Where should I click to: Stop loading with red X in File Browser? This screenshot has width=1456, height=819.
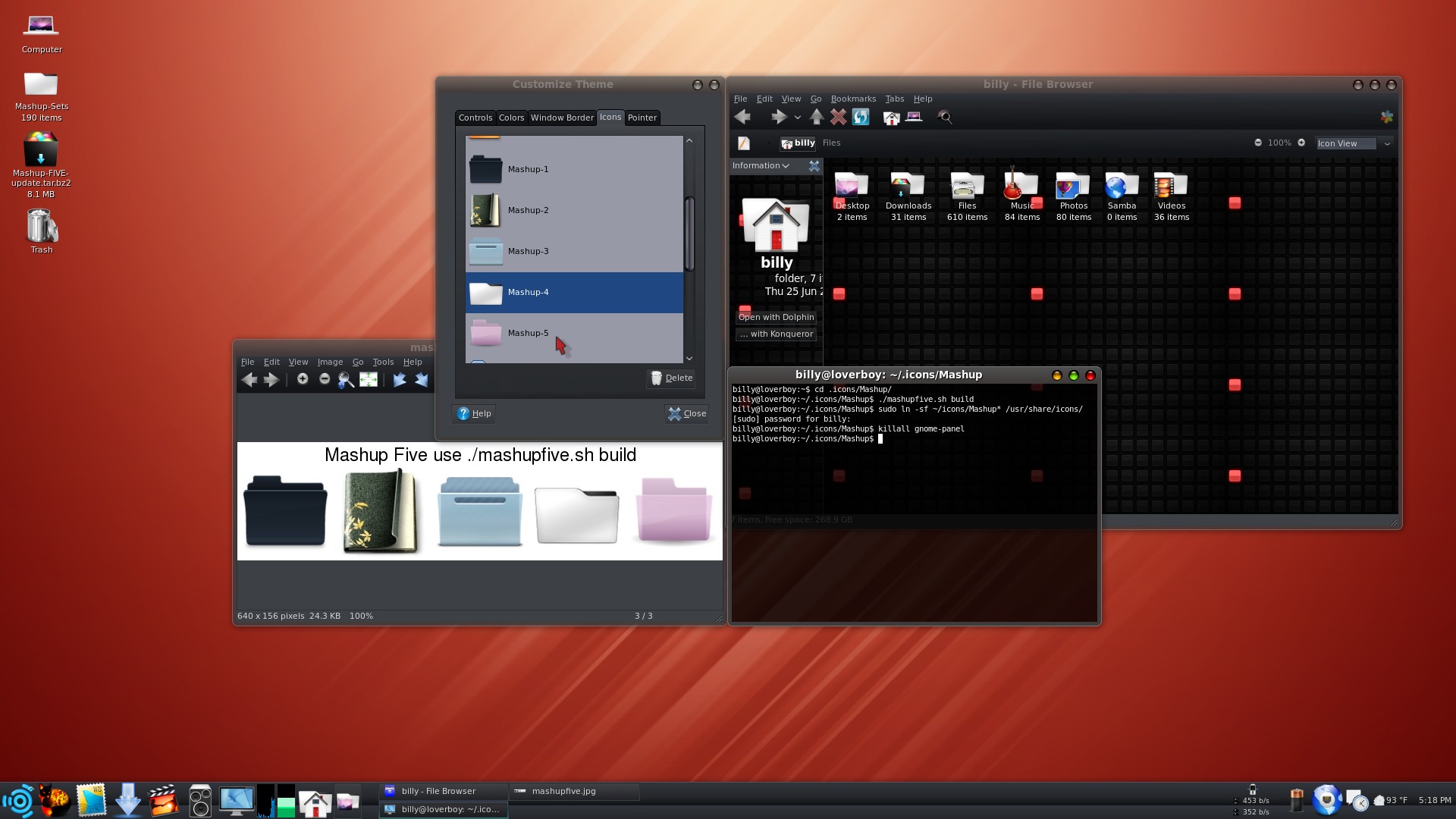(x=838, y=117)
